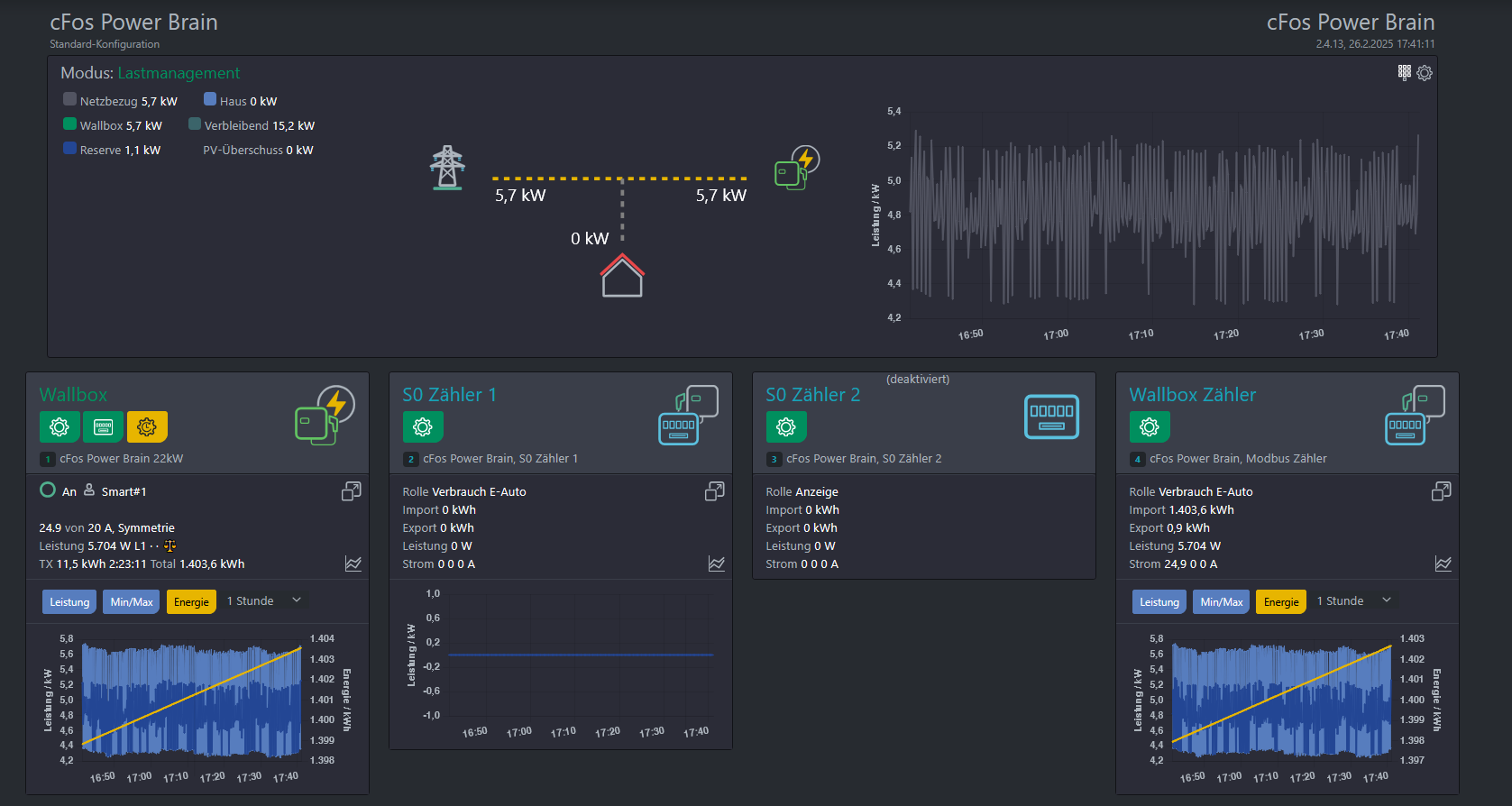The height and width of the screenshot is (806, 1512).
Task: Open the 1 Stunde dropdown in Wallbox tile
Action: [x=264, y=600]
